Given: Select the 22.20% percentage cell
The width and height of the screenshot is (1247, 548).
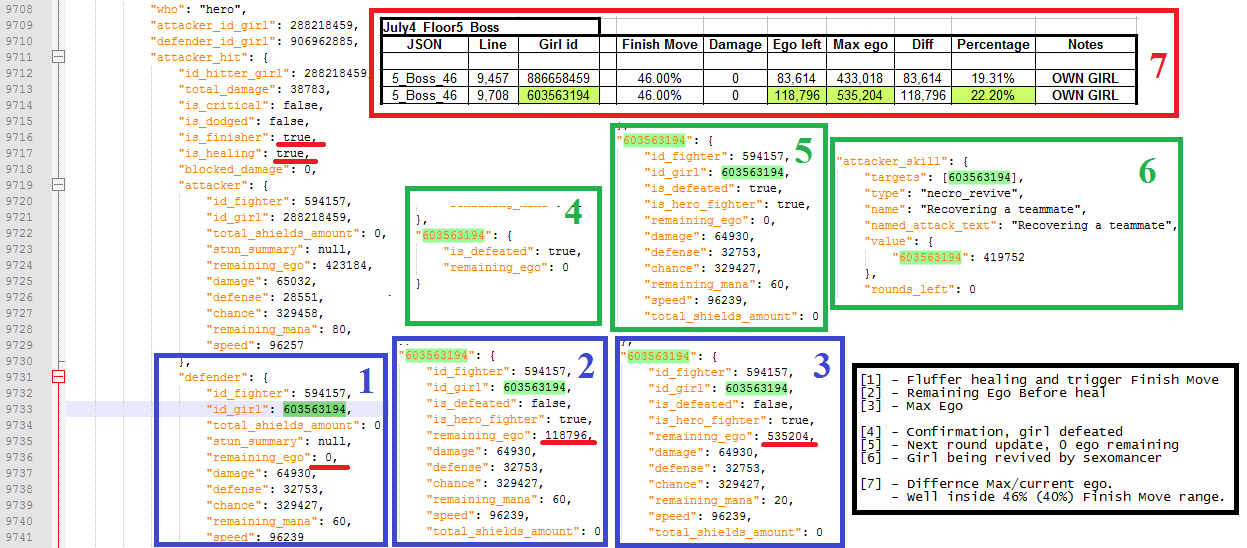Looking at the screenshot, I should pyautogui.click(x=992, y=95).
